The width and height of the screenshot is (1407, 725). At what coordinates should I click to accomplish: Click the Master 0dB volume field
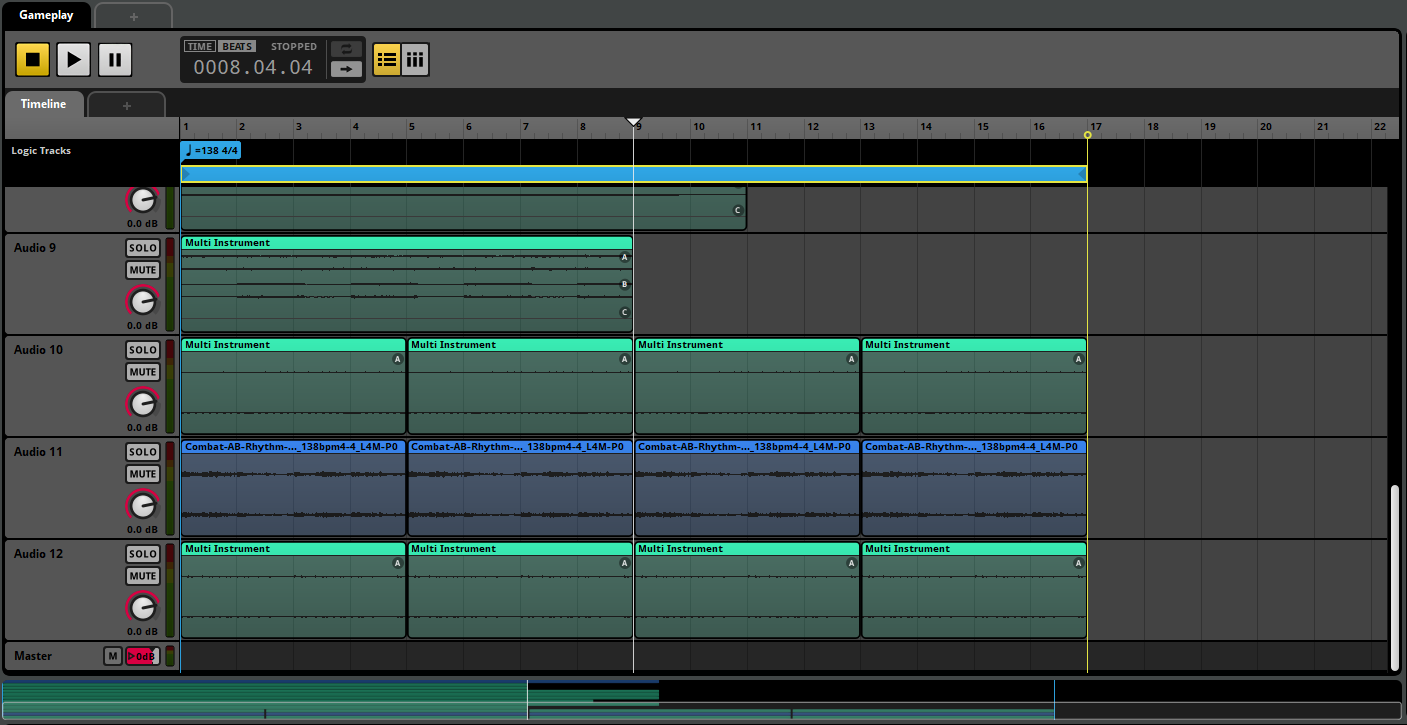142,656
